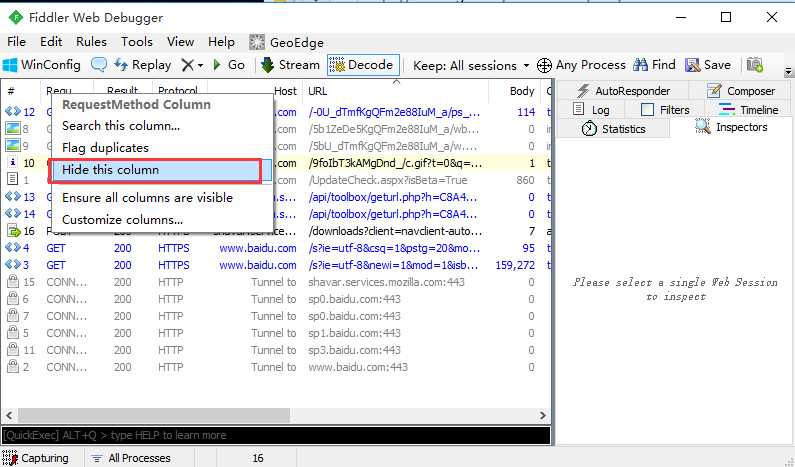Click the Any Process crosshair icon

tap(544, 65)
